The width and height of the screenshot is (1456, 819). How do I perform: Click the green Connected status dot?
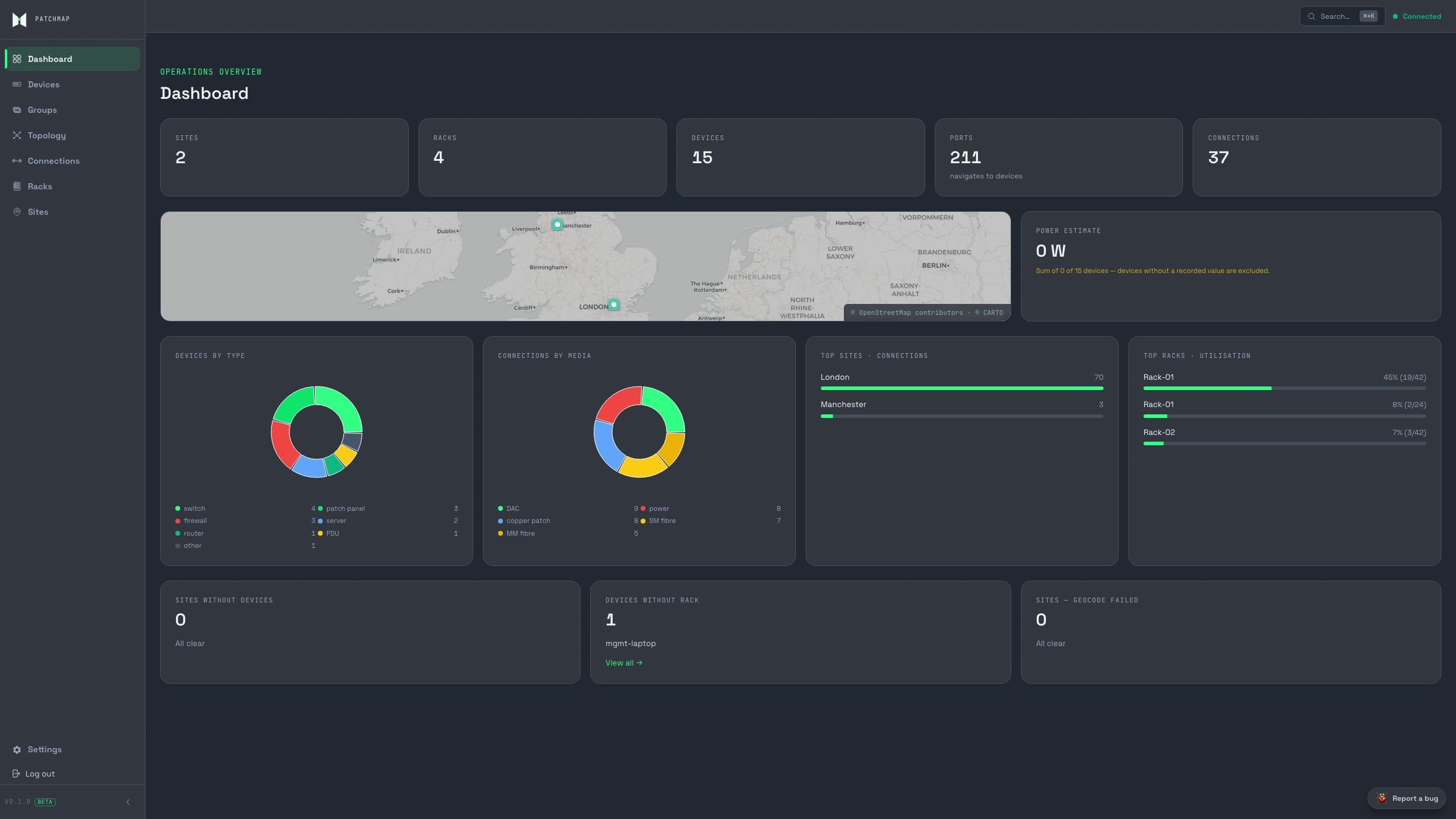coord(1395,16)
